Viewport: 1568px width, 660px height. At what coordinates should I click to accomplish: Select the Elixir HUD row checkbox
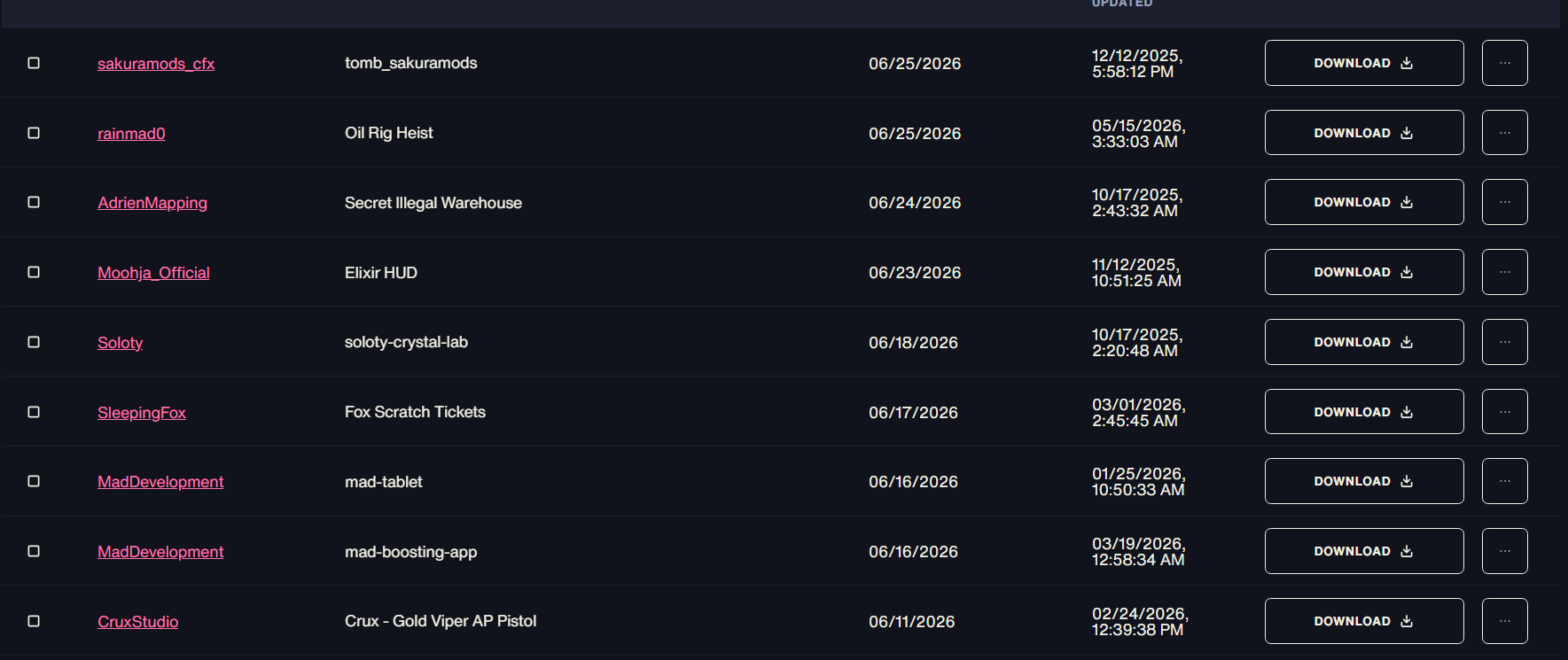(34, 272)
